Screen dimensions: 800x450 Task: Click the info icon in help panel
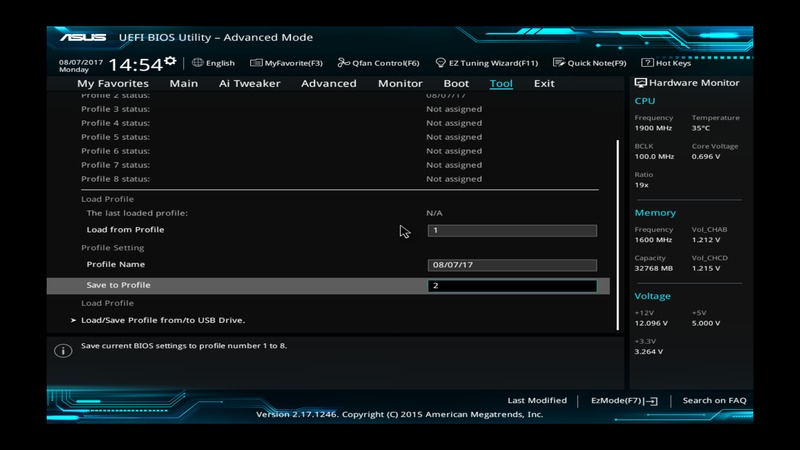[x=62, y=351]
